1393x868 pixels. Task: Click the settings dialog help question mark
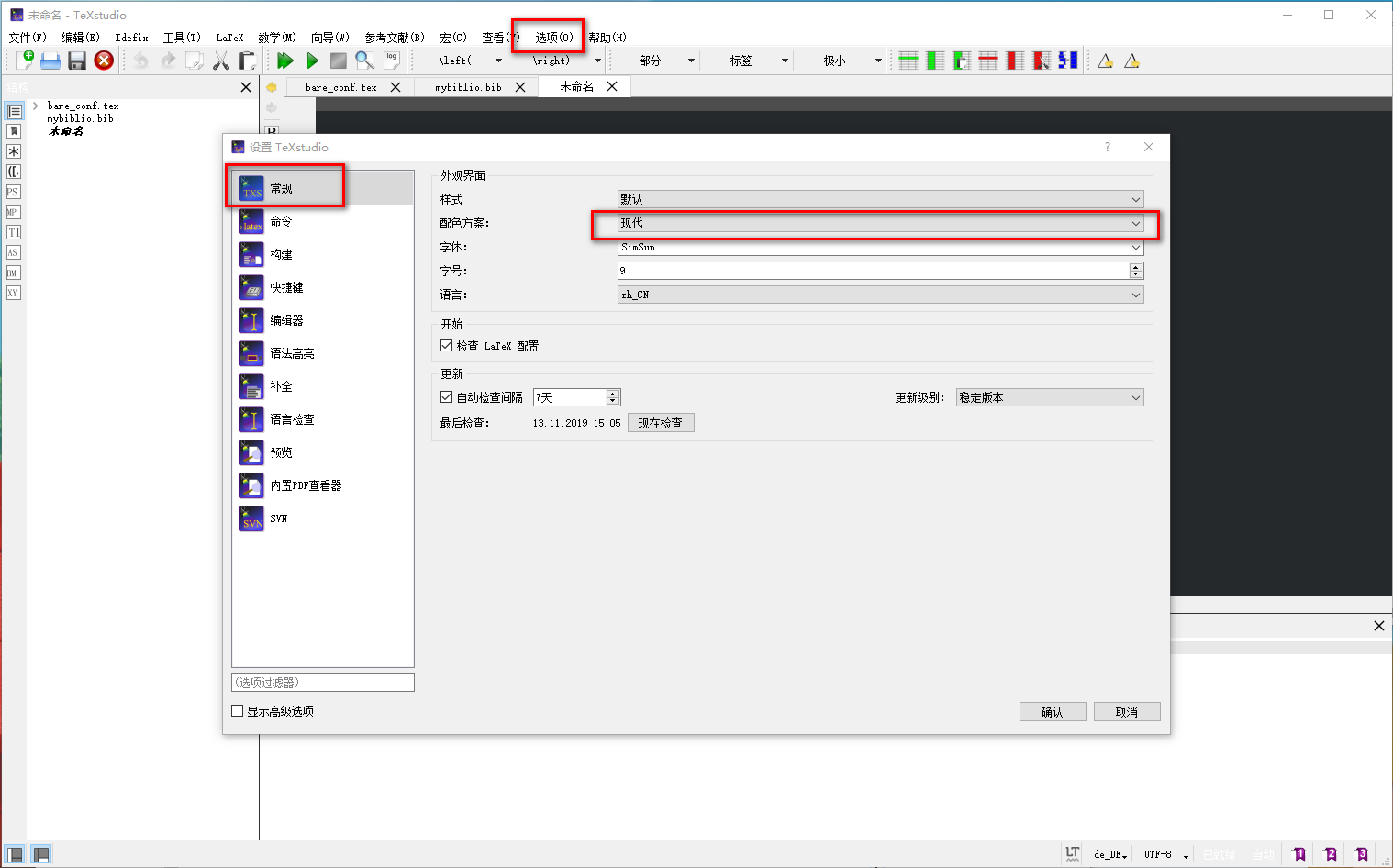tap(1108, 147)
